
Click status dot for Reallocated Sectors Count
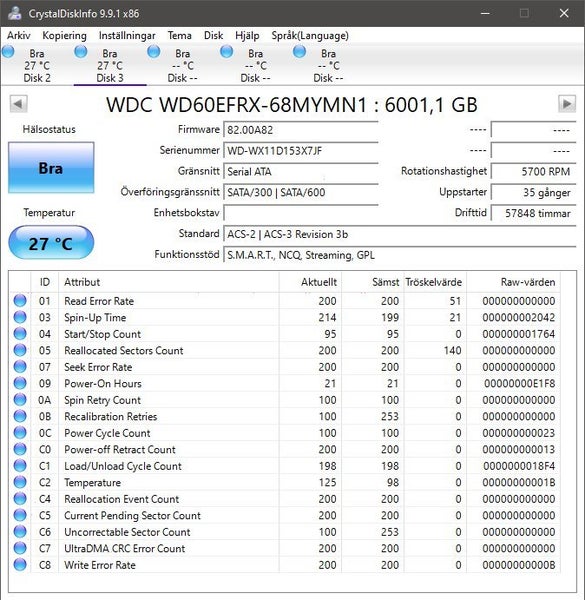20,350
